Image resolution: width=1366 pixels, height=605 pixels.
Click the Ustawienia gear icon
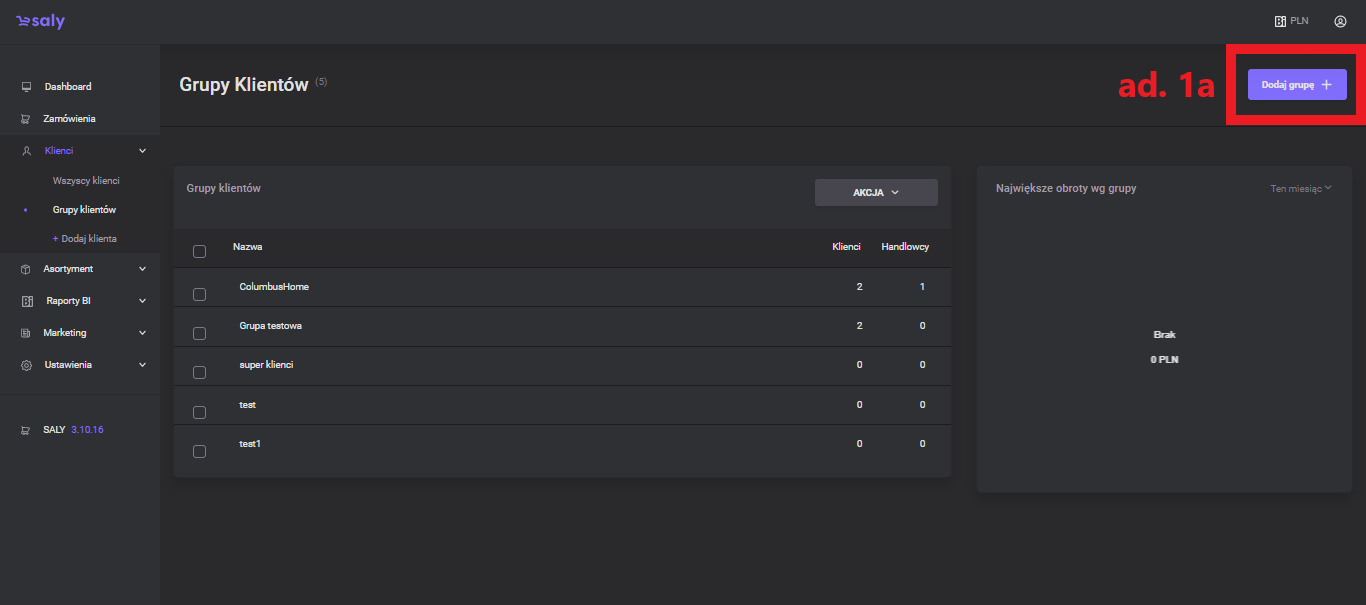pos(26,365)
